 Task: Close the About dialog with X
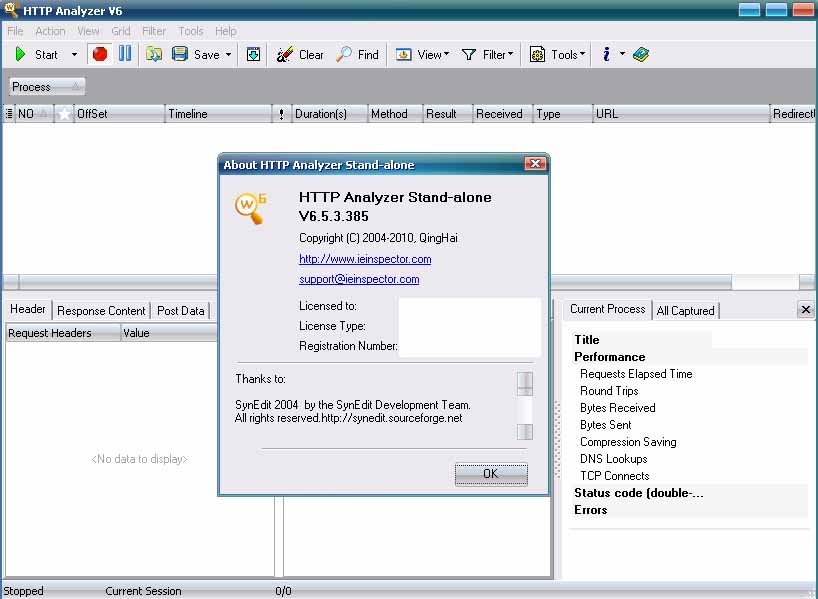[535, 164]
